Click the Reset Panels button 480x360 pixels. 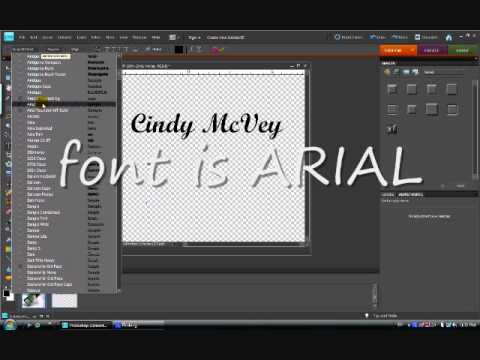pyautogui.click(x=349, y=37)
